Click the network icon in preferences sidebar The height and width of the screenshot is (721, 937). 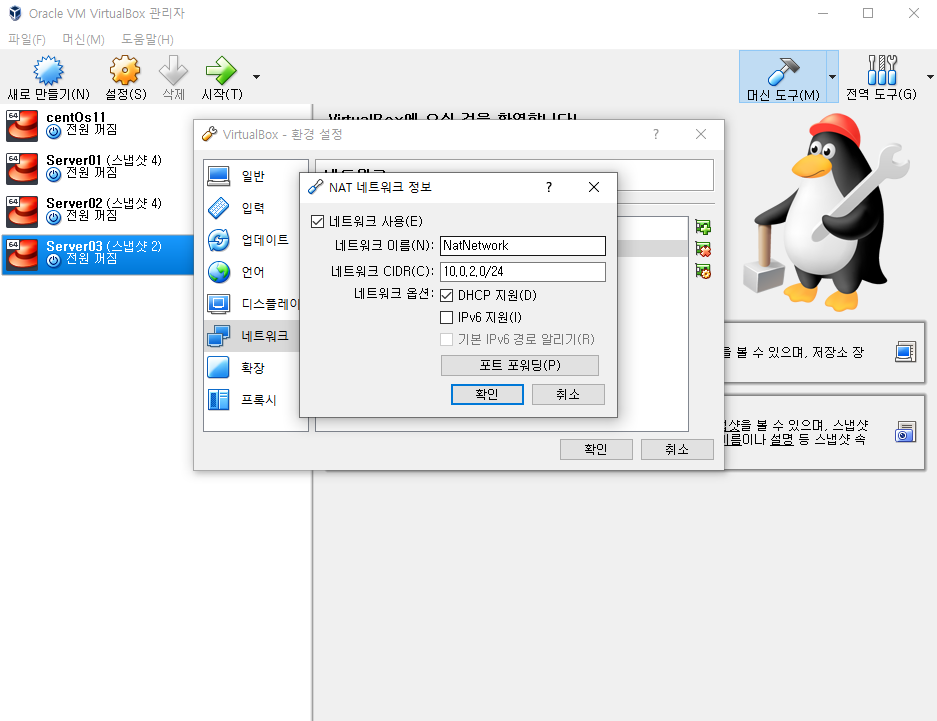point(219,336)
